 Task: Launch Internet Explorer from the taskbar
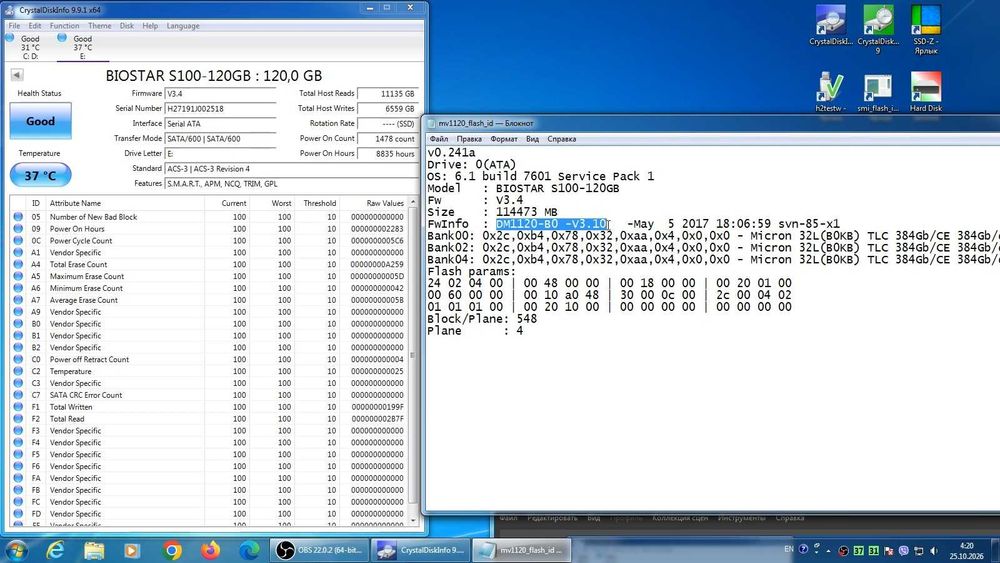click(55, 550)
